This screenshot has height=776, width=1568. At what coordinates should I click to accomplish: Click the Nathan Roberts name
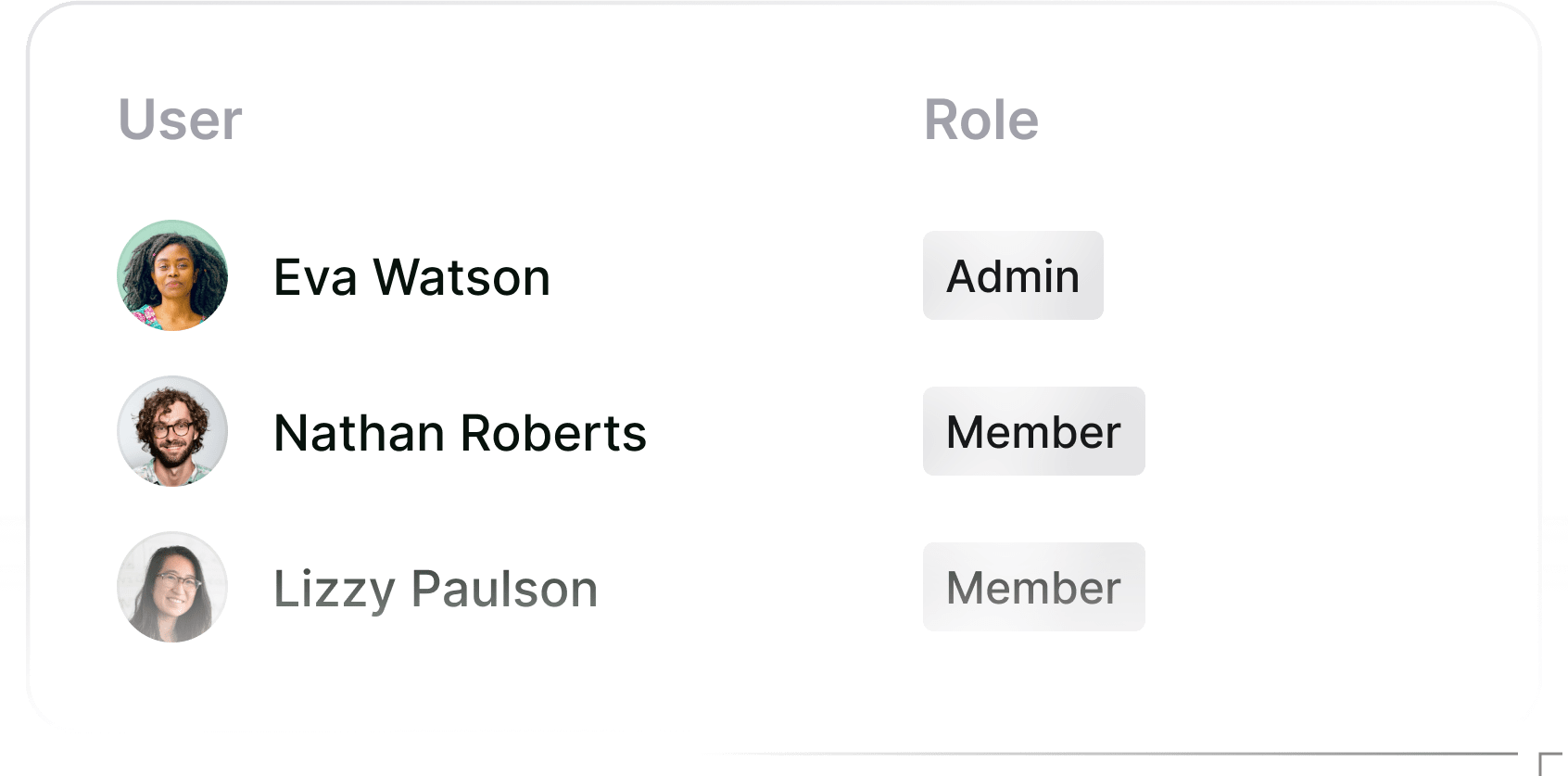pyautogui.click(x=460, y=433)
